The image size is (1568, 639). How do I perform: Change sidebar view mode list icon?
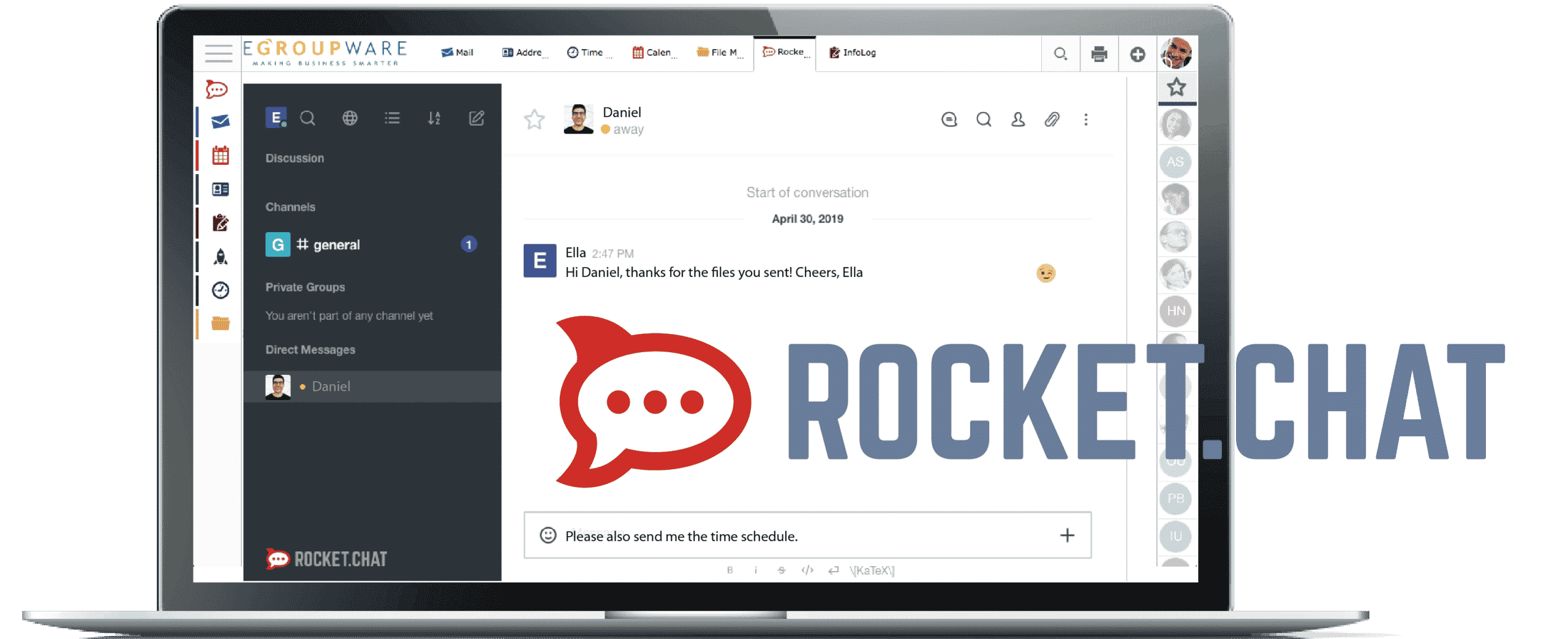click(392, 118)
